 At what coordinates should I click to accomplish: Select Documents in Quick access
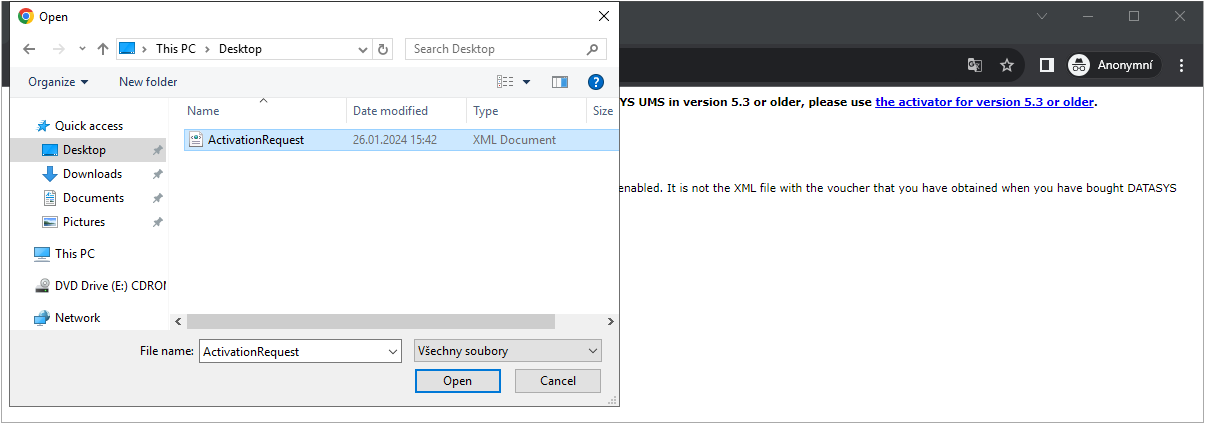point(93,198)
